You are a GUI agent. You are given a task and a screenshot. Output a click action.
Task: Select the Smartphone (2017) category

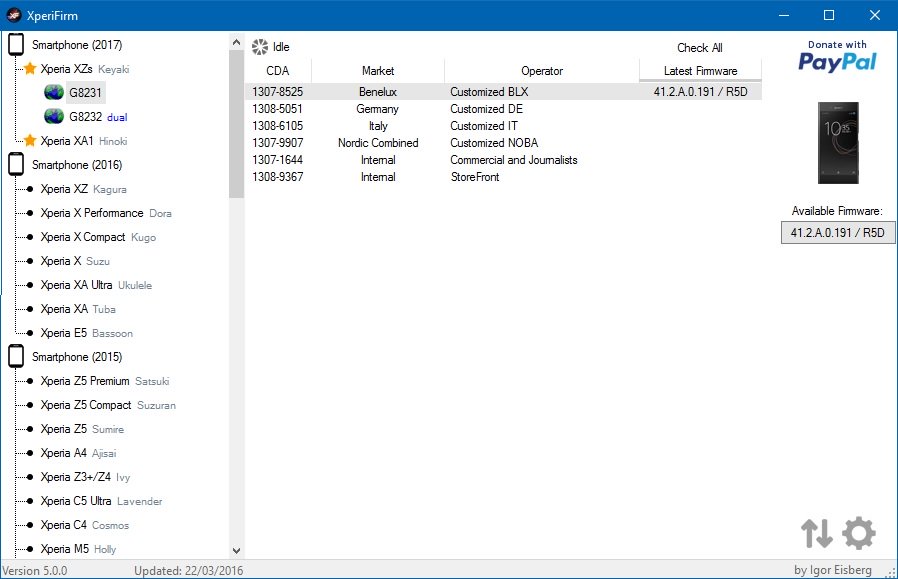coord(77,45)
